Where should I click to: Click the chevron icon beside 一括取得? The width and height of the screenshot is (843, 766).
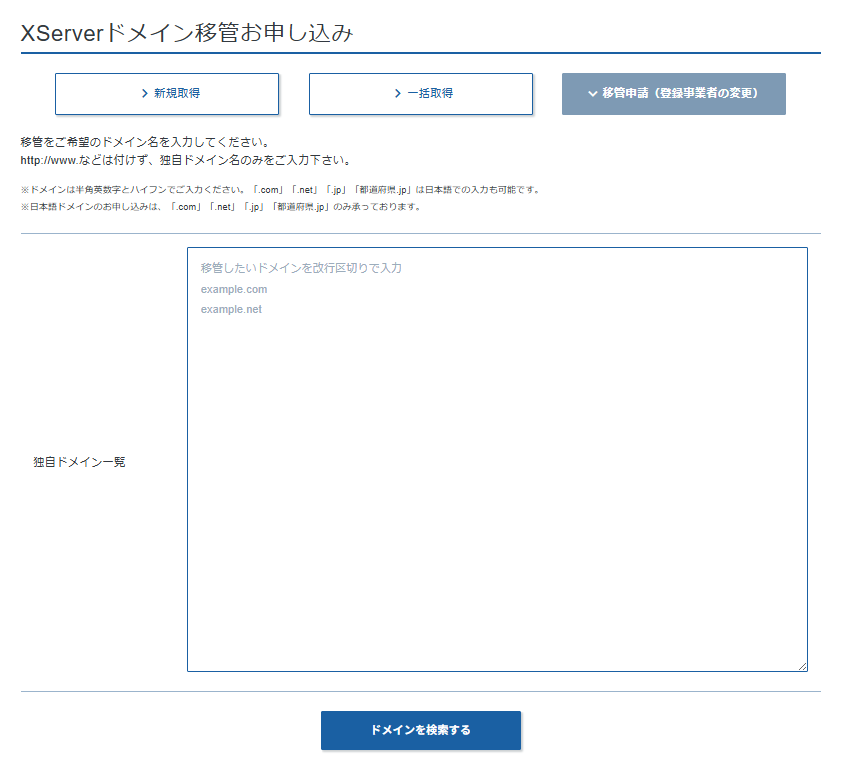pyautogui.click(x=398, y=94)
